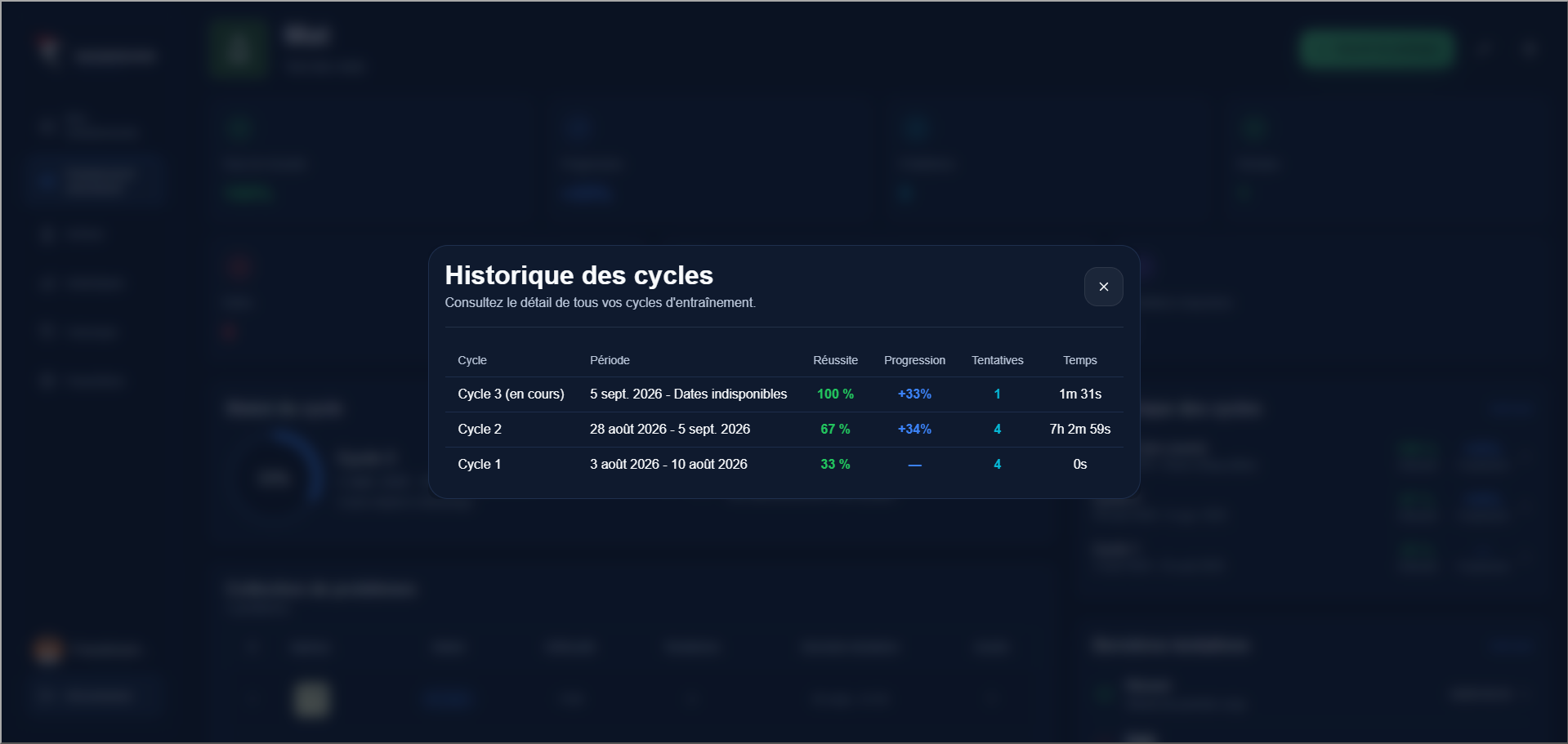
Task: Click the attempts value 4 for Cycle 1
Action: (997, 464)
